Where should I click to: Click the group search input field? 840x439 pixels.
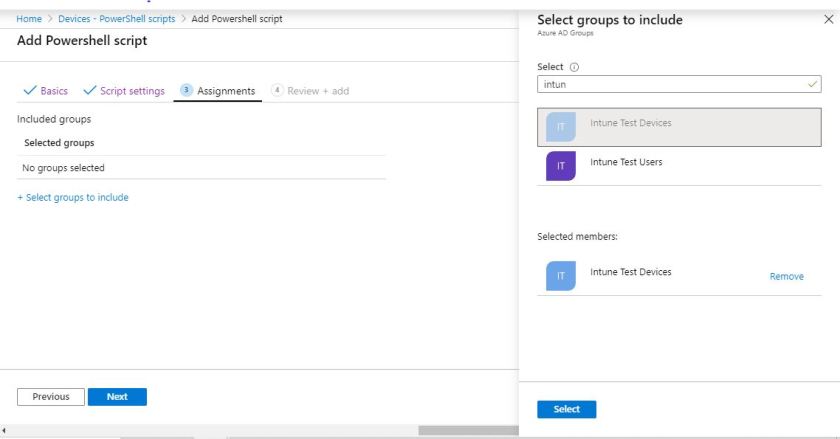coord(670,86)
